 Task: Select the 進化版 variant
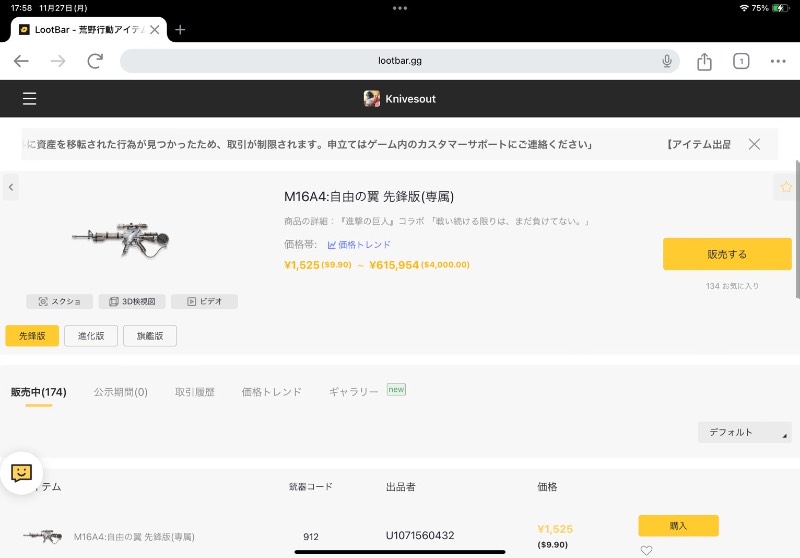(91, 336)
